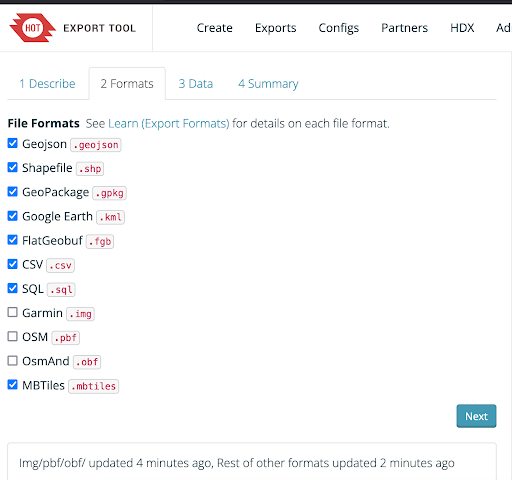
Task: Uncheck the Geojson format checkbox
Action: coord(12,143)
